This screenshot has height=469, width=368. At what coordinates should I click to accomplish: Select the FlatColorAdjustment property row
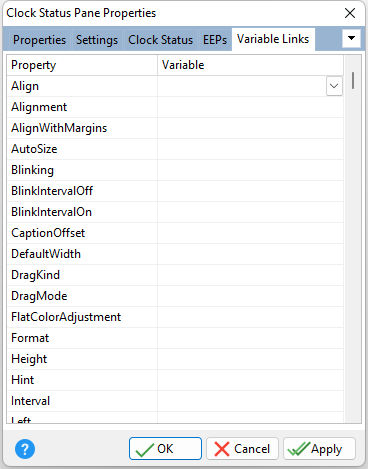tap(175, 317)
